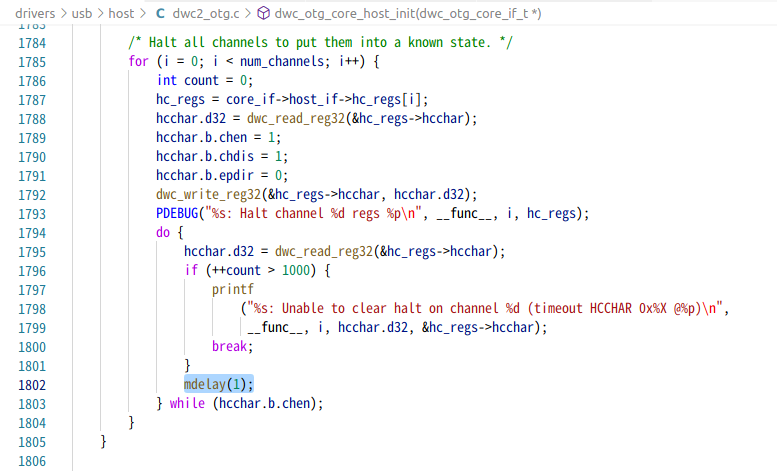Expand chevron after dwc2_otg.c breadcrumb
777x471 pixels.
coord(248,13)
